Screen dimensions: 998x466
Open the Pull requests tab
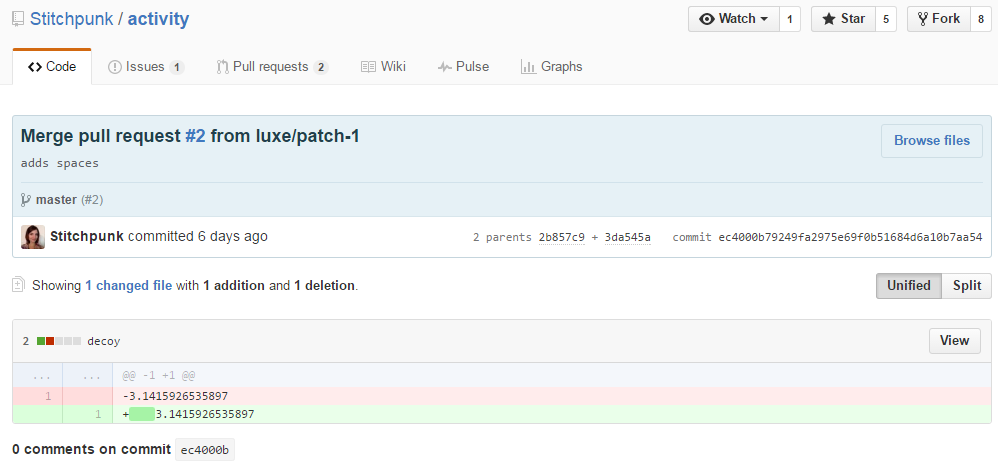271,67
